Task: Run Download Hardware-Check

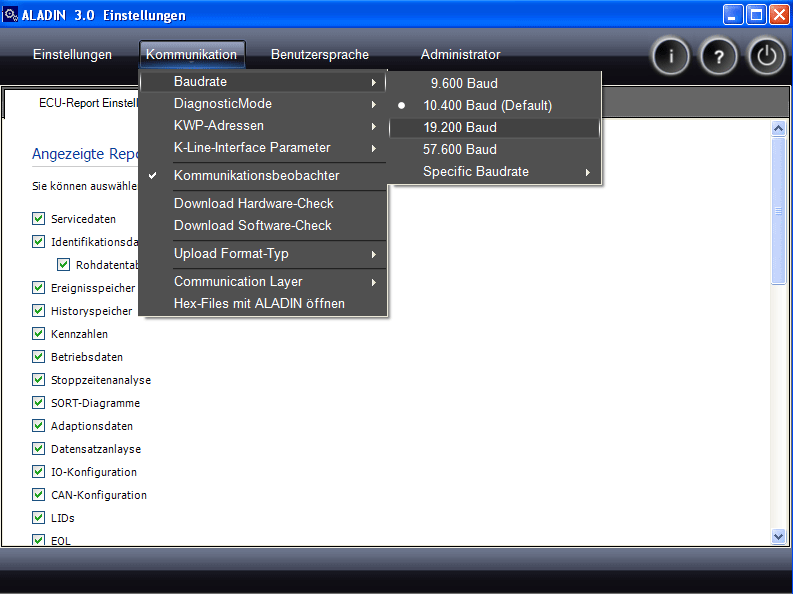Action: tap(263, 203)
